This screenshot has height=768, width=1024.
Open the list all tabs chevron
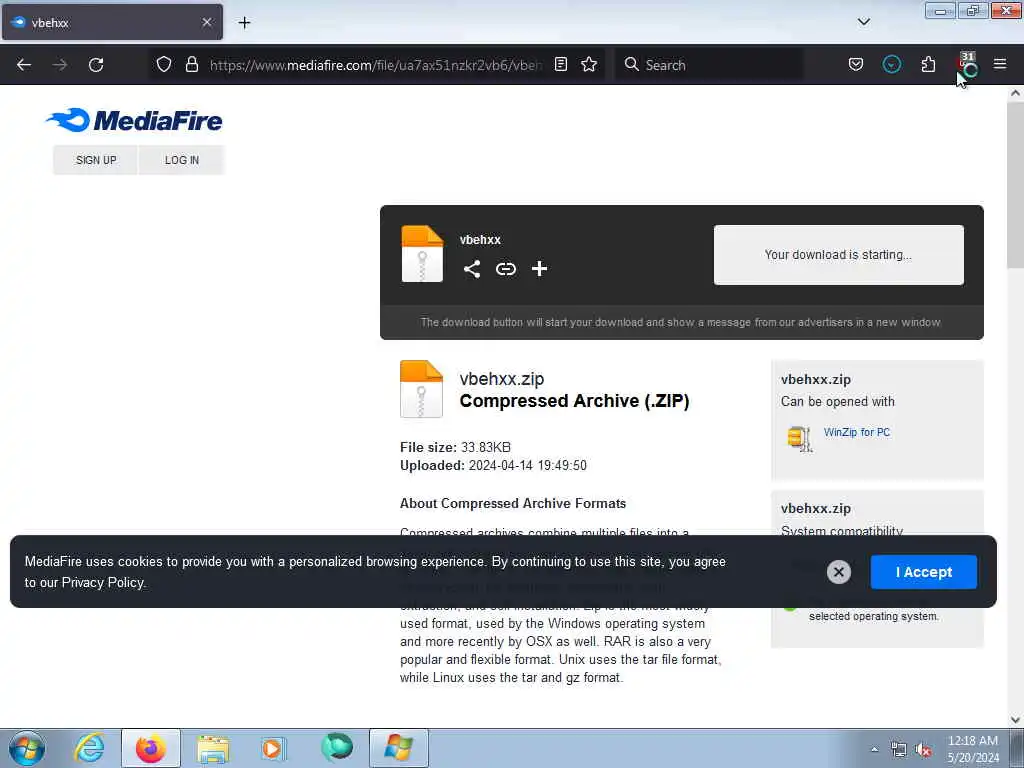coord(863,22)
